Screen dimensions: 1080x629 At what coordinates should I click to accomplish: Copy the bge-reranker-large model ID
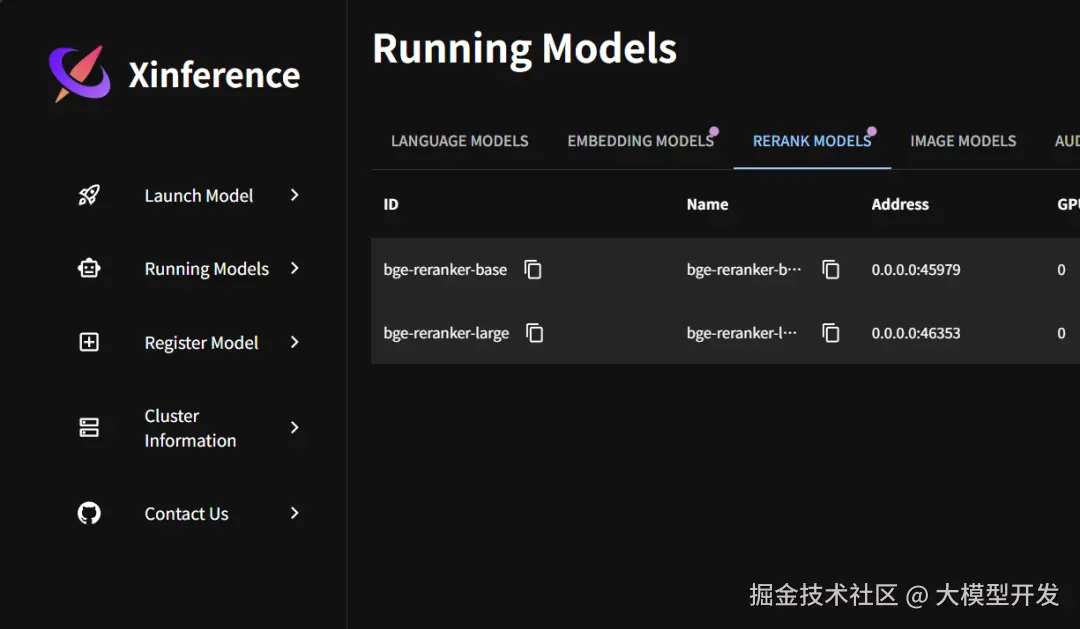tap(535, 333)
